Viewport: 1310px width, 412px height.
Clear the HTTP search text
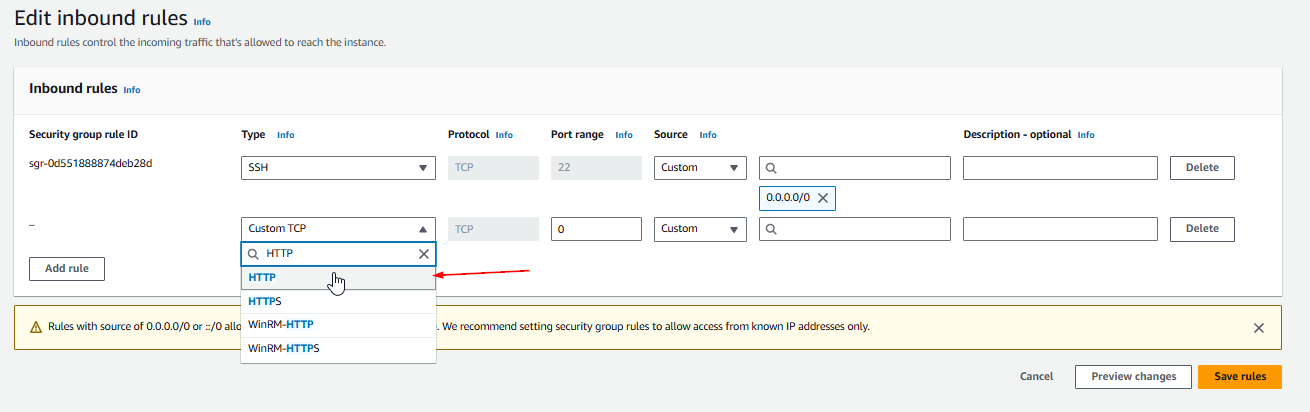coord(423,254)
